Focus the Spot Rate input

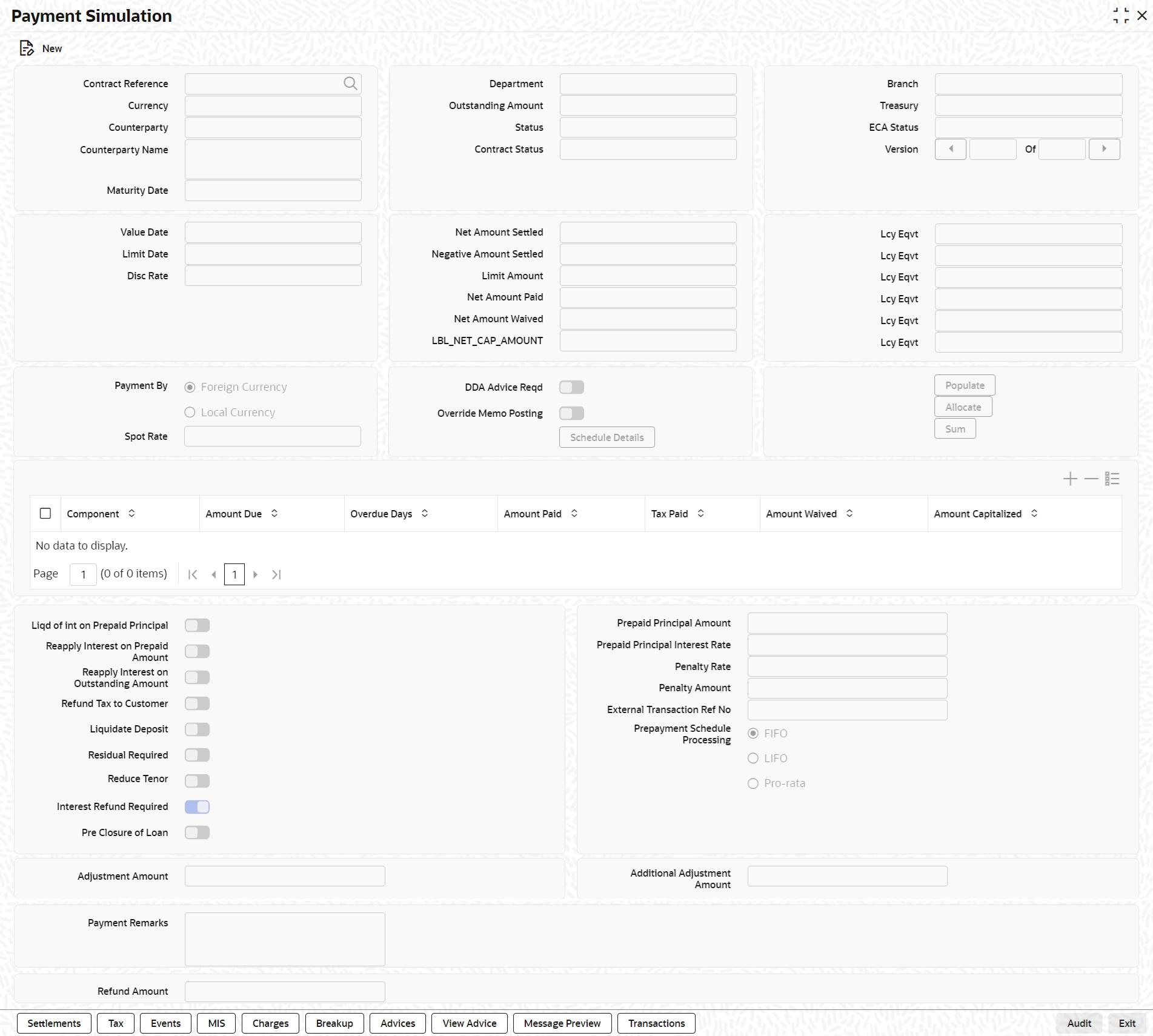[273, 436]
